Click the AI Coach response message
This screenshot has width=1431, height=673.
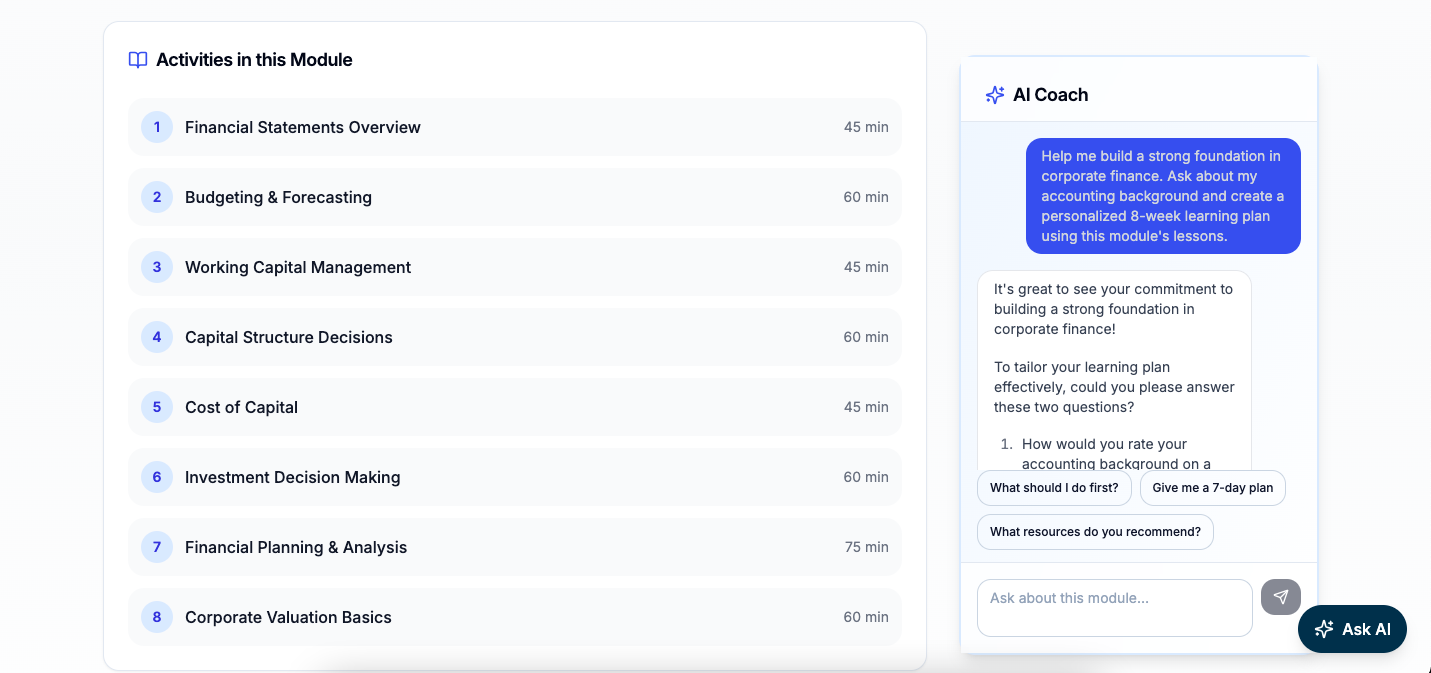point(1113,370)
